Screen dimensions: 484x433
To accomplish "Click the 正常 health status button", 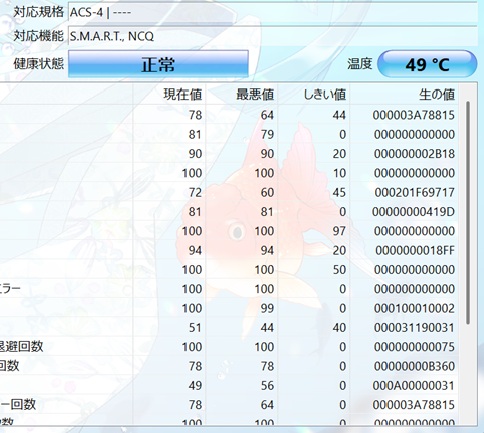I will [x=158, y=64].
